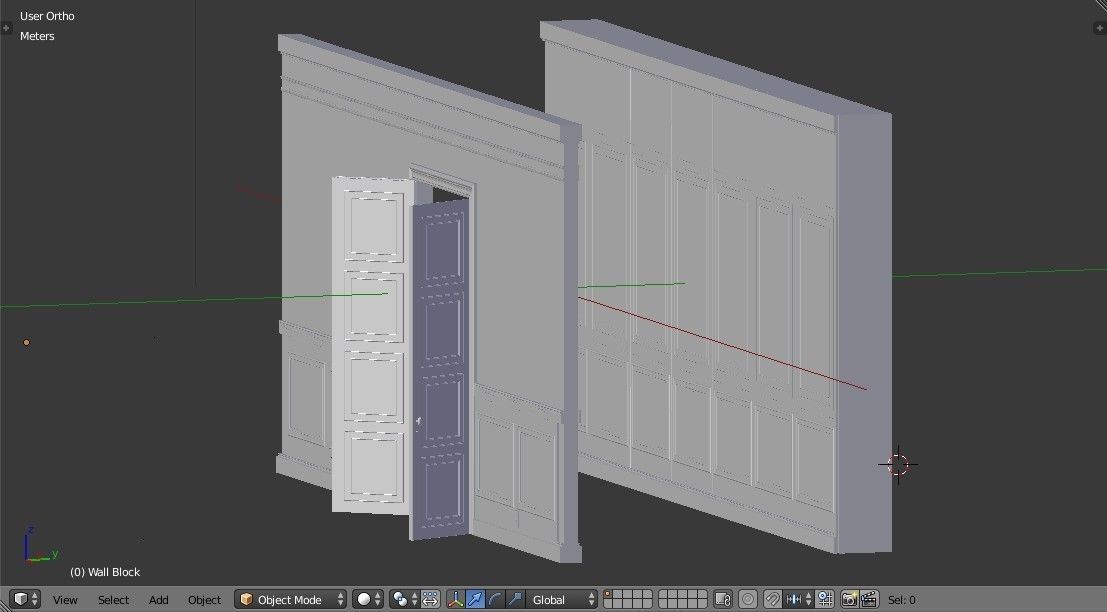Open the Select menu

[x=113, y=600]
